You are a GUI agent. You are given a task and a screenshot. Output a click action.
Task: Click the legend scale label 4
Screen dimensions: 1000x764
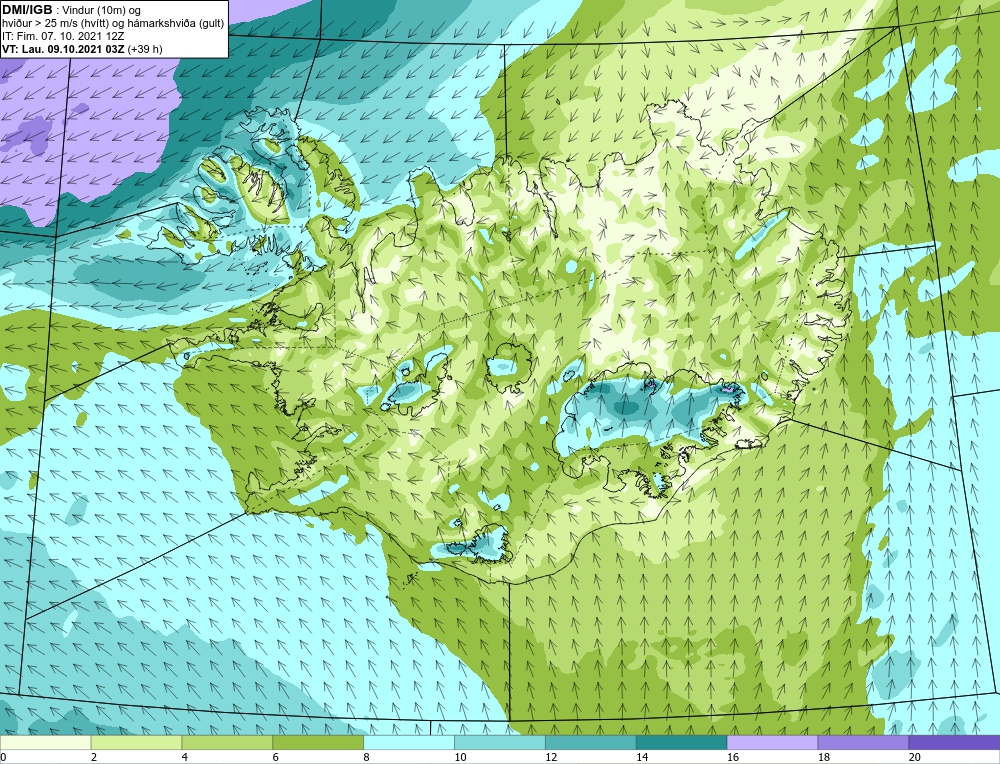[x=185, y=757]
